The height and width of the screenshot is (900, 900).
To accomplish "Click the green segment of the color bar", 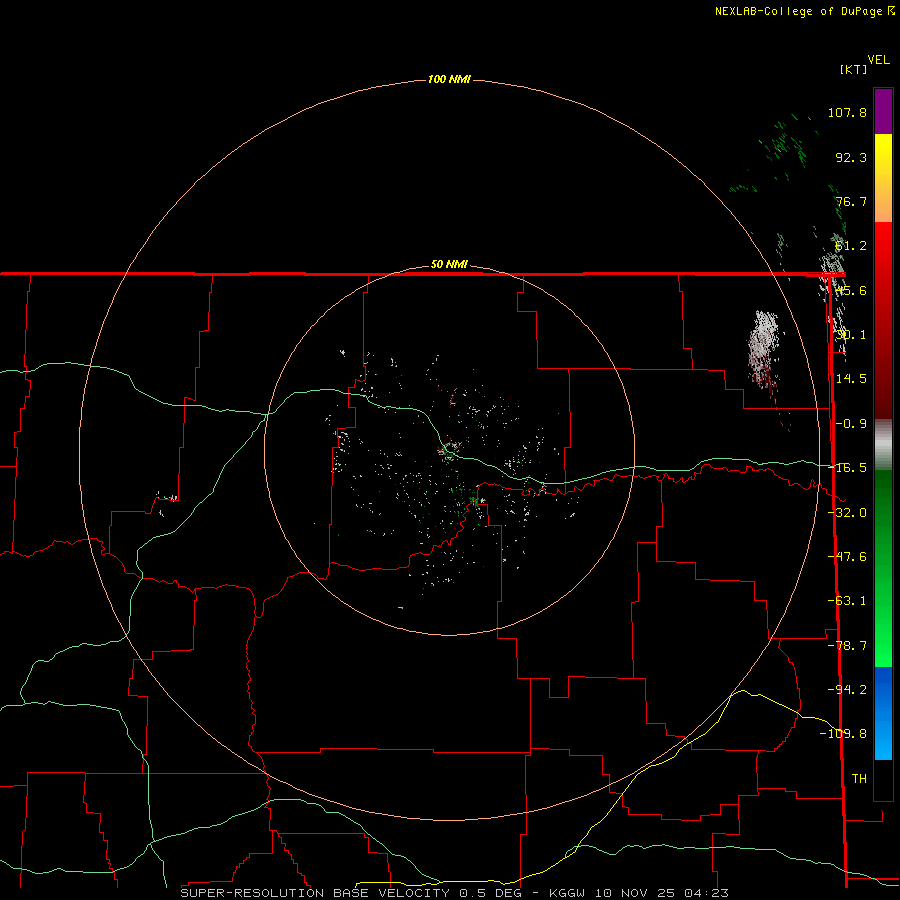I will pyautogui.click(x=883, y=568).
